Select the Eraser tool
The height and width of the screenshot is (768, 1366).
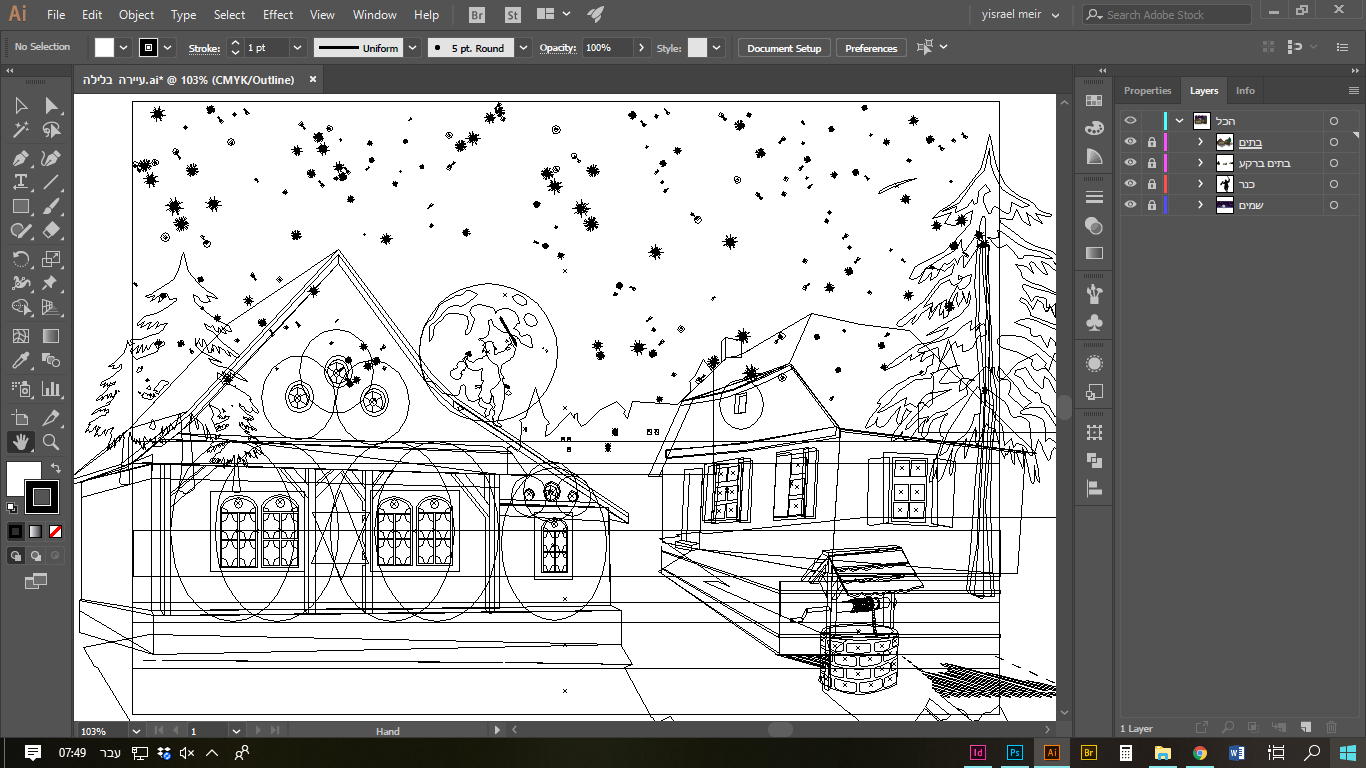(51, 231)
